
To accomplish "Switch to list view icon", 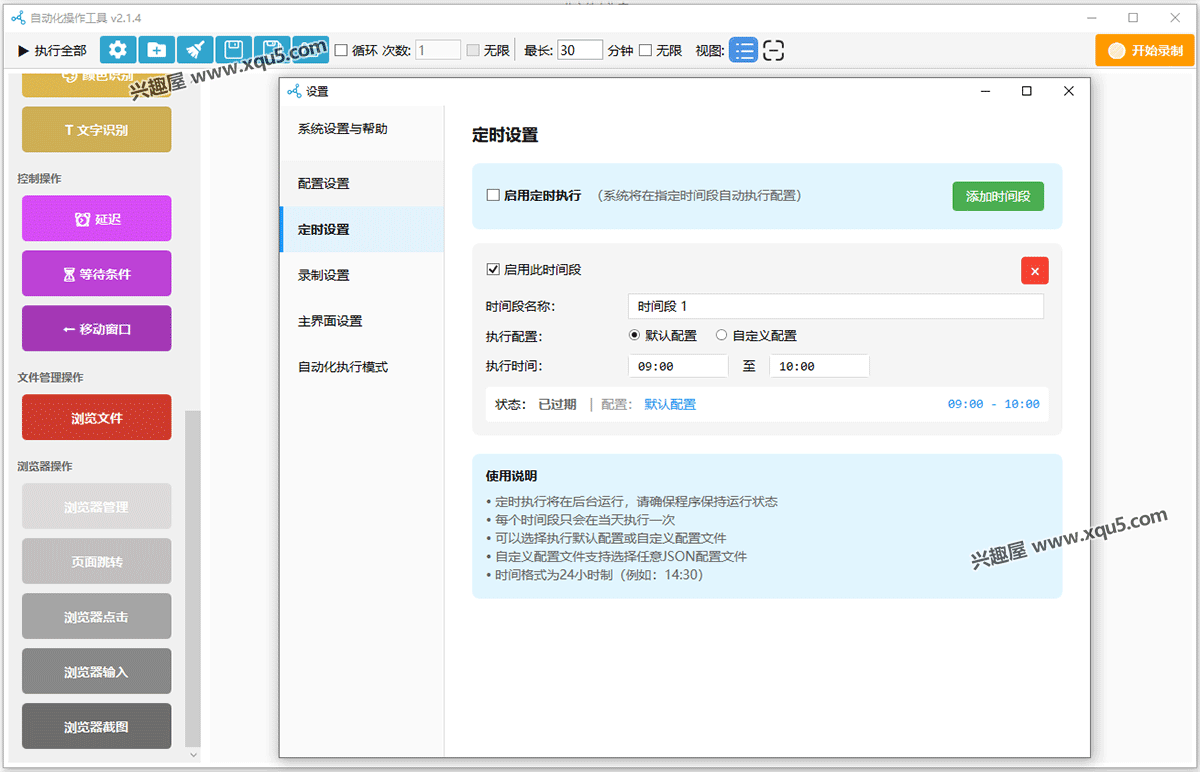I will pos(743,50).
